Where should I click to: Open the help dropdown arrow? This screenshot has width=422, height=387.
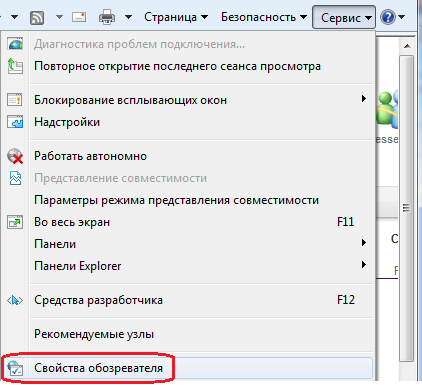pos(402,17)
